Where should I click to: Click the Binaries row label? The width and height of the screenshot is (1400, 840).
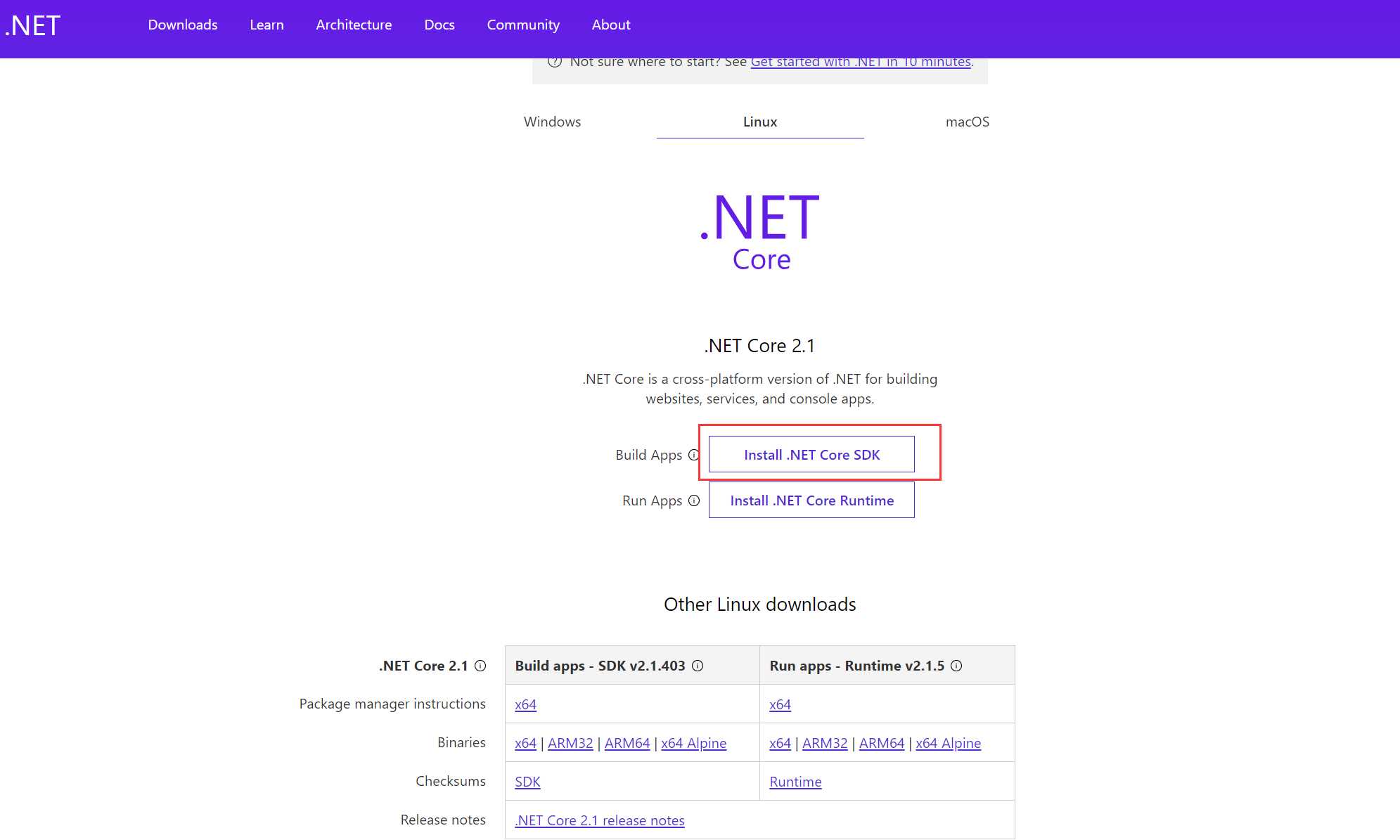(x=461, y=742)
